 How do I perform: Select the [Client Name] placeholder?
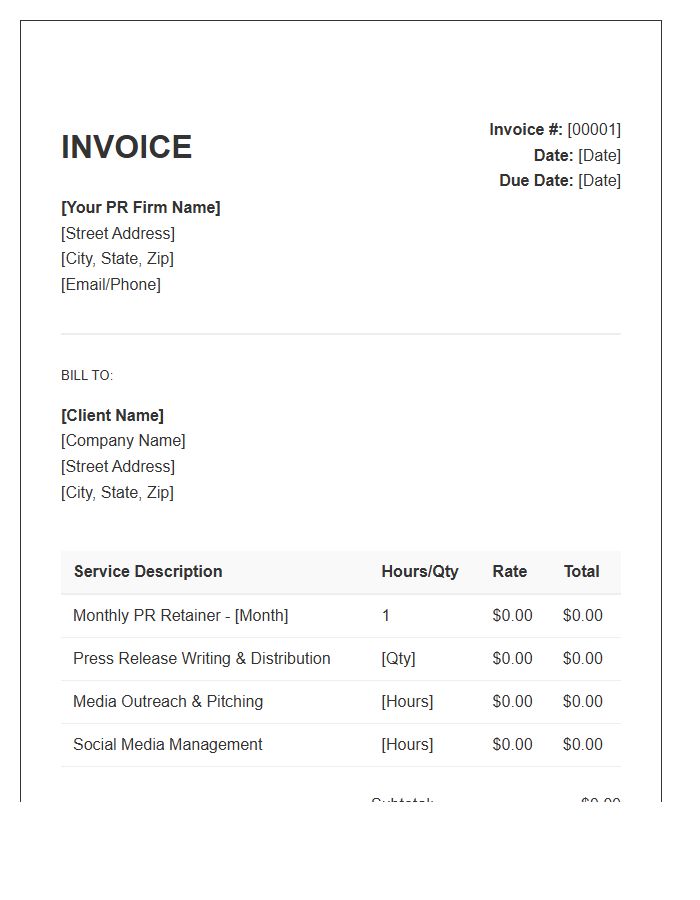[112, 416]
